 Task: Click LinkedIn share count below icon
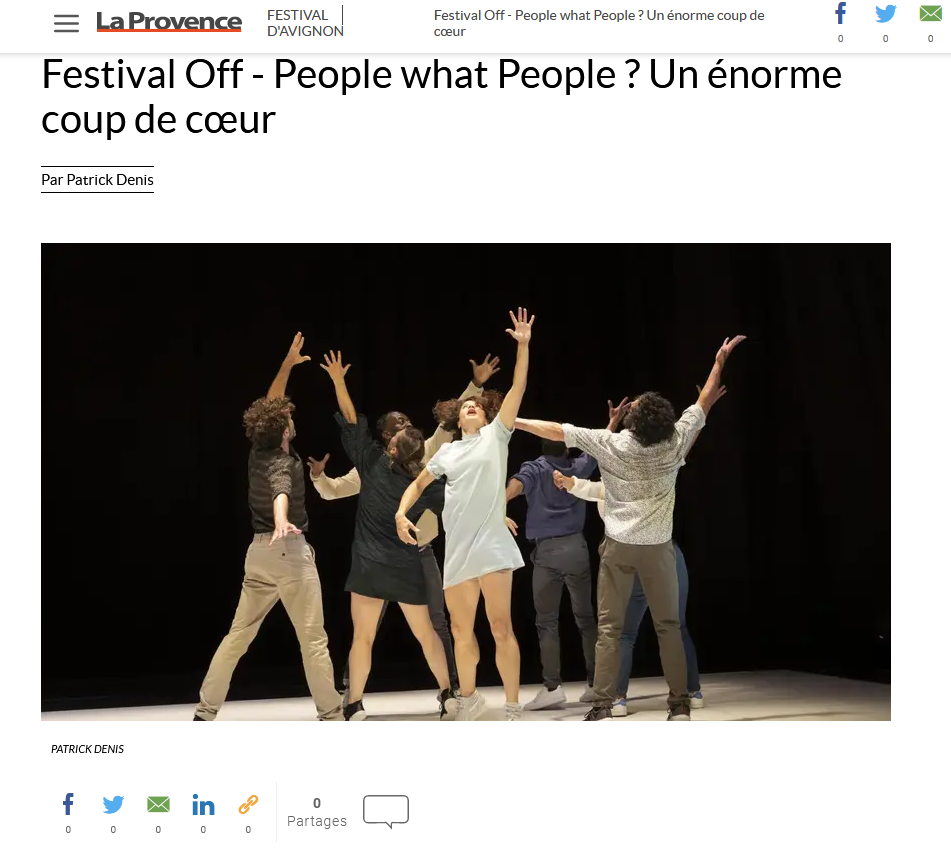203,830
